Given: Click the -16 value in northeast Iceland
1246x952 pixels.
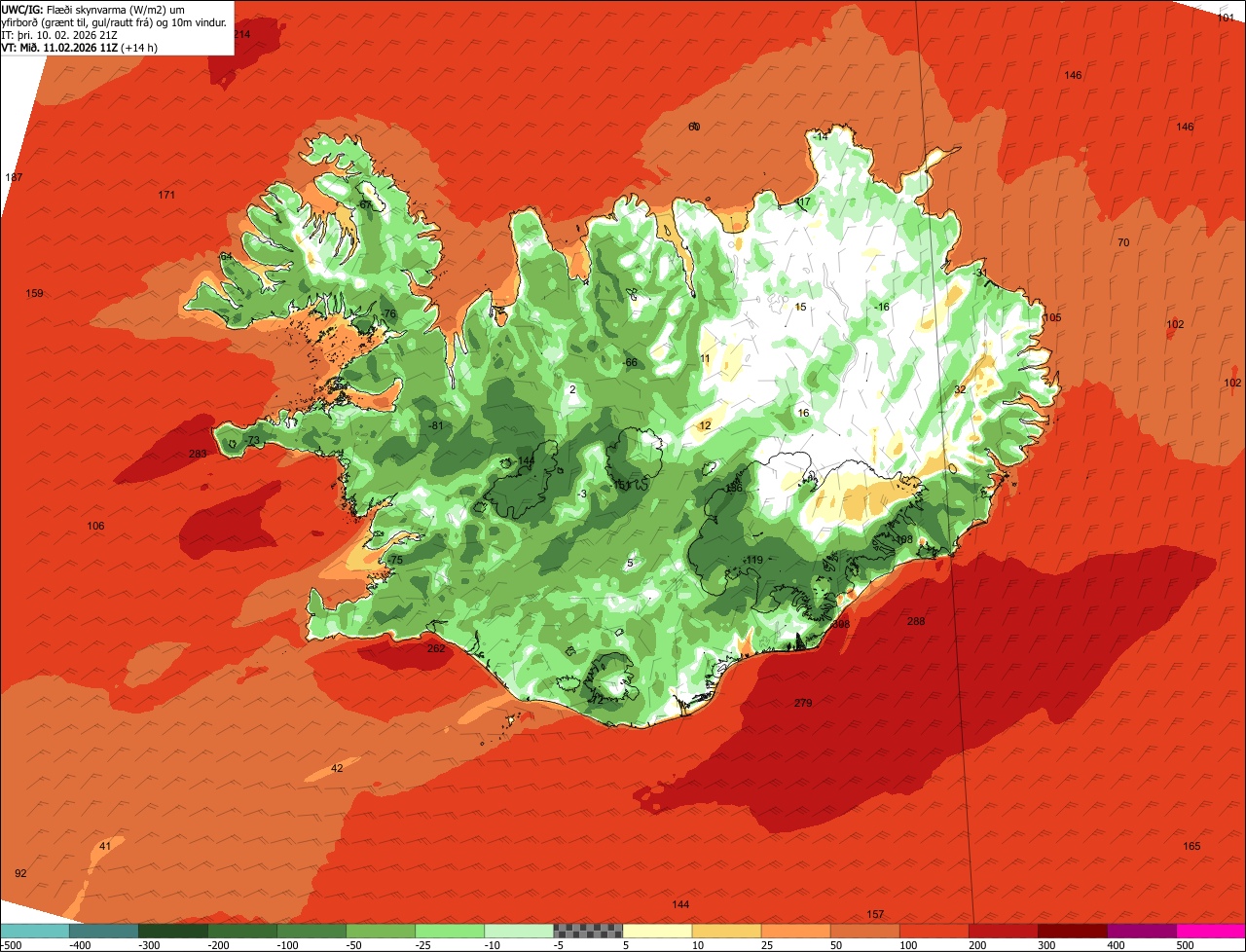Looking at the screenshot, I should 882,307.
